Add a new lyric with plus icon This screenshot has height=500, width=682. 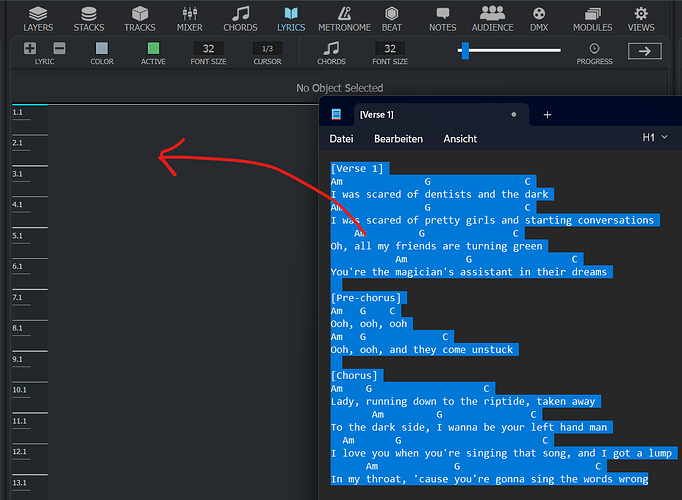point(30,48)
